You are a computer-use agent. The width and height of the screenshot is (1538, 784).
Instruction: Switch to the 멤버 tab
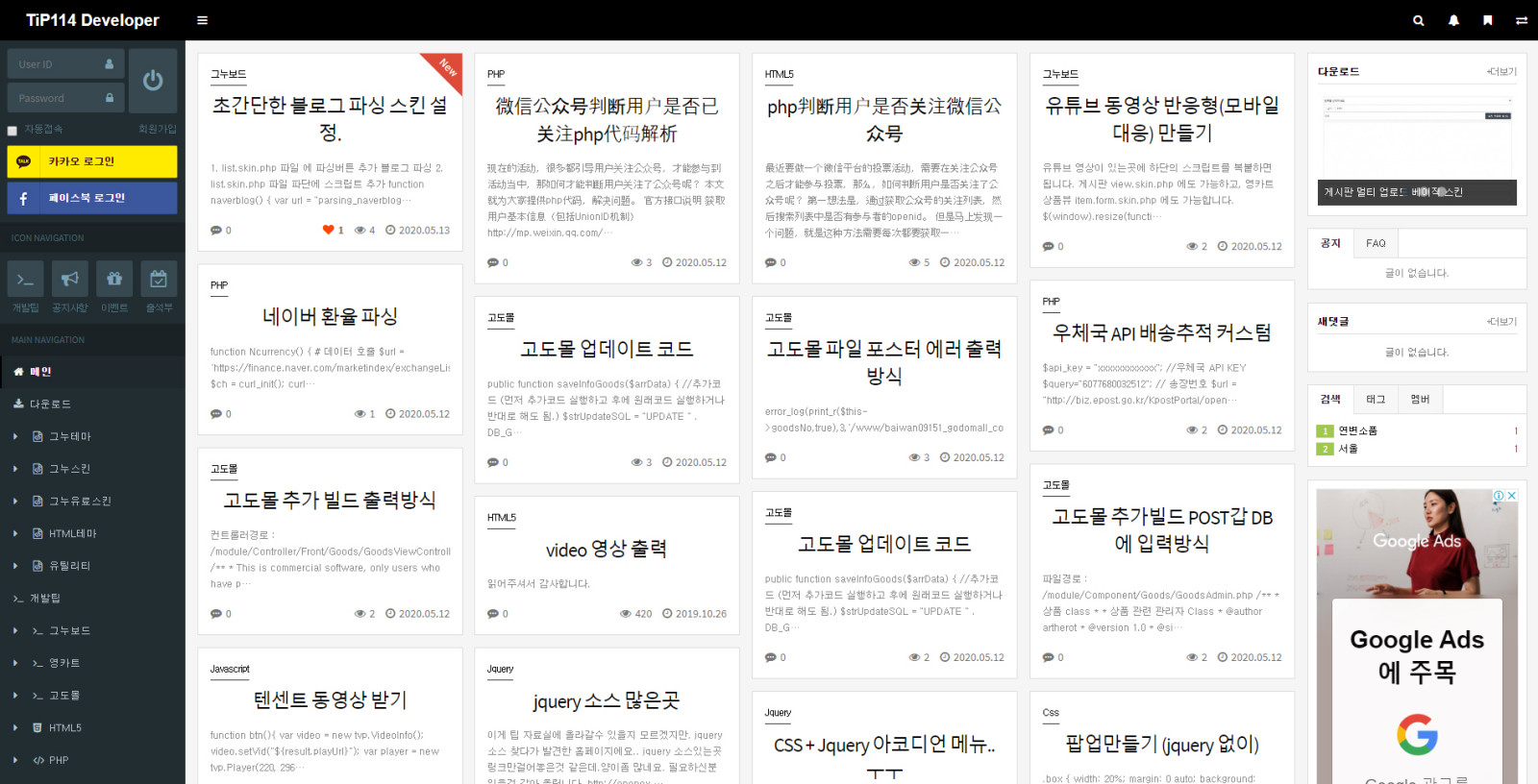[1420, 399]
